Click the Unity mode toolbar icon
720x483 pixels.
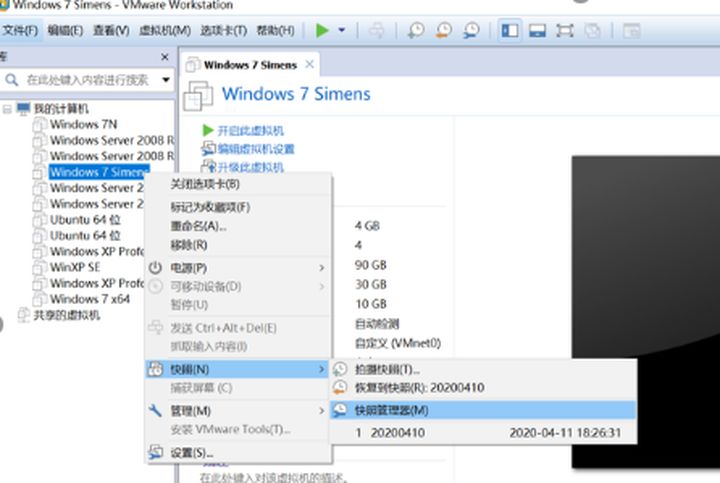pos(592,31)
